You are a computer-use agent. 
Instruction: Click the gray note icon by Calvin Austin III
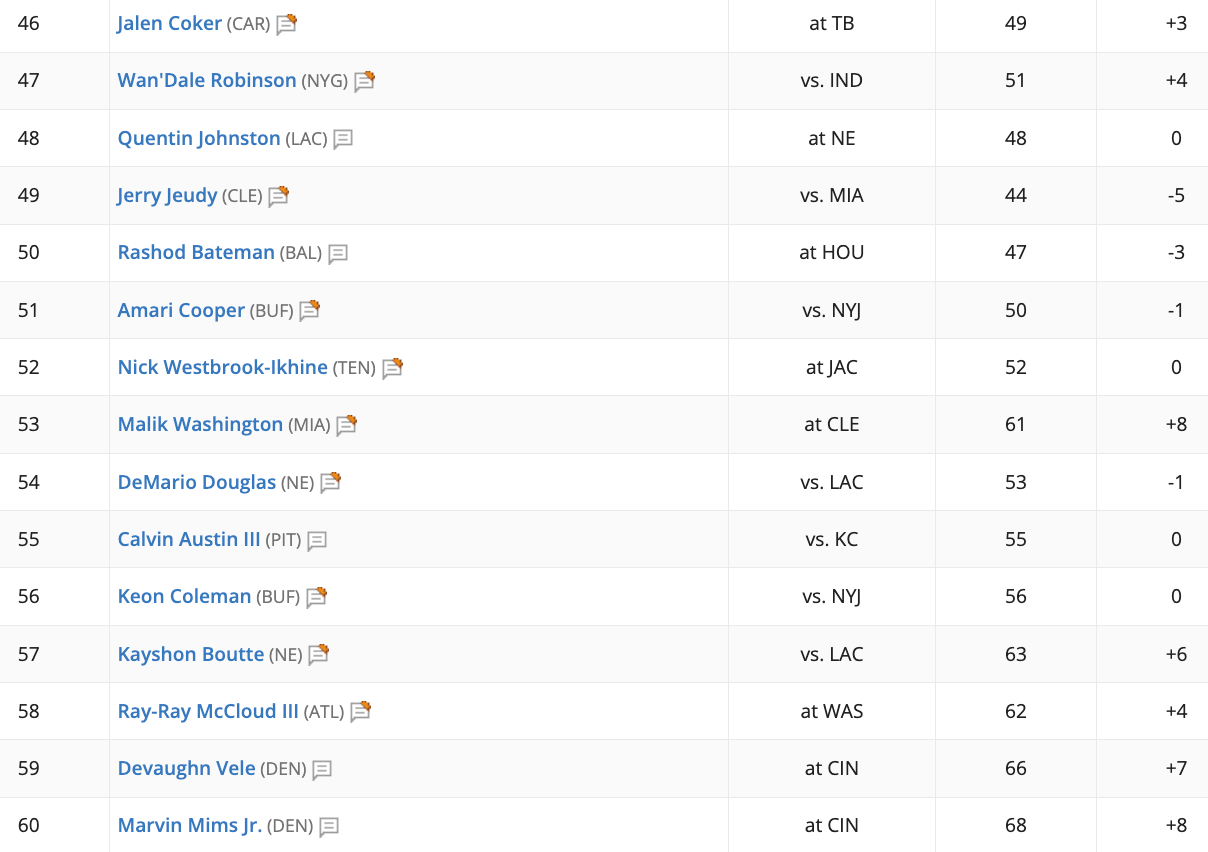coord(317,540)
